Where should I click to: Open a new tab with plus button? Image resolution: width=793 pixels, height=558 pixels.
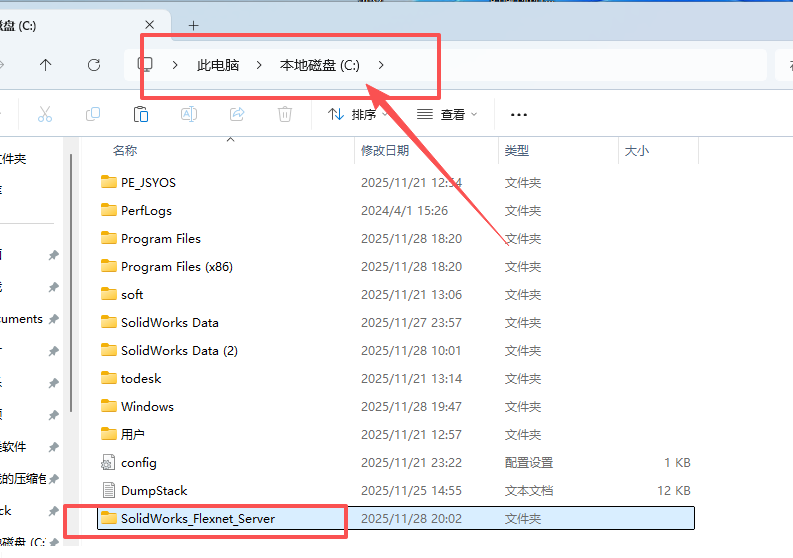[x=193, y=25]
